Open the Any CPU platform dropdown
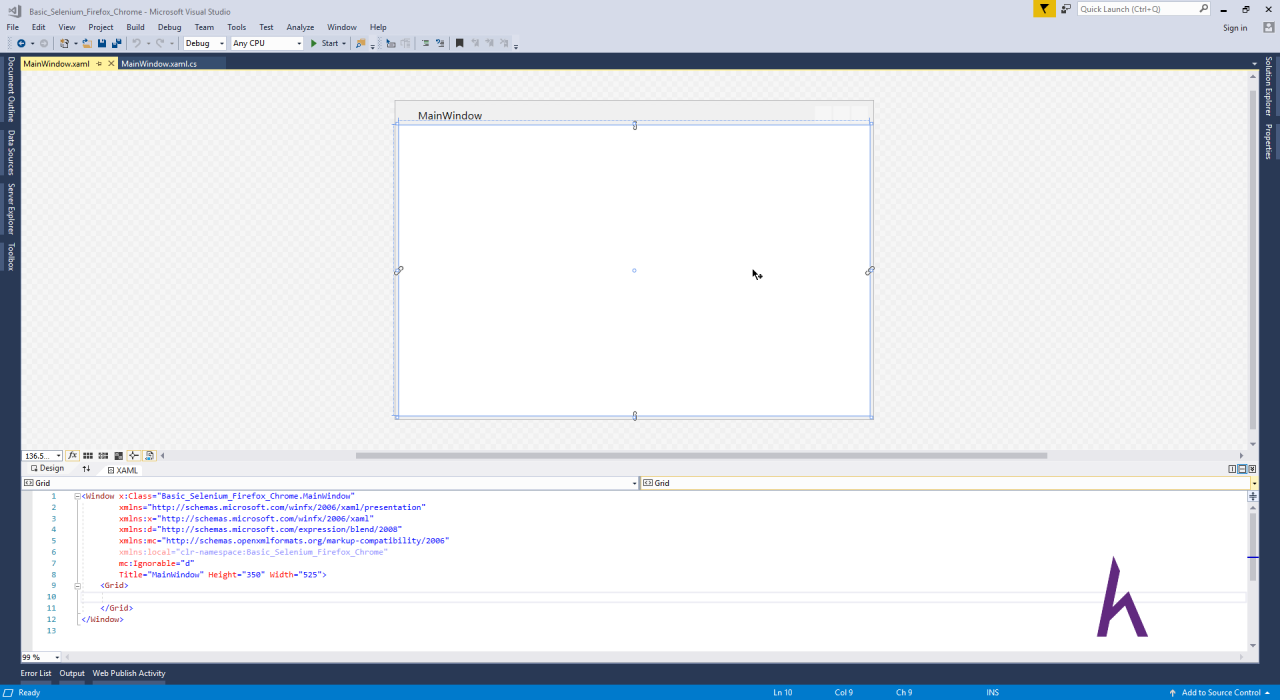1280x700 pixels. [267, 43]
